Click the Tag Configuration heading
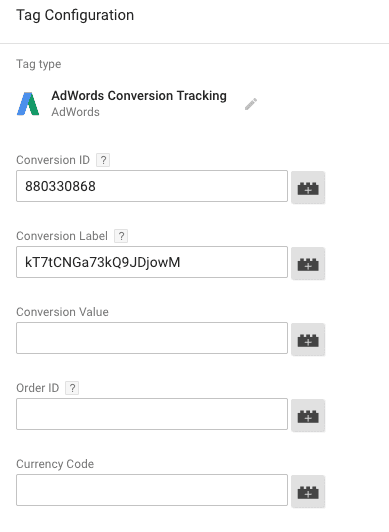 pyautogui.click(x=75, y=15)
